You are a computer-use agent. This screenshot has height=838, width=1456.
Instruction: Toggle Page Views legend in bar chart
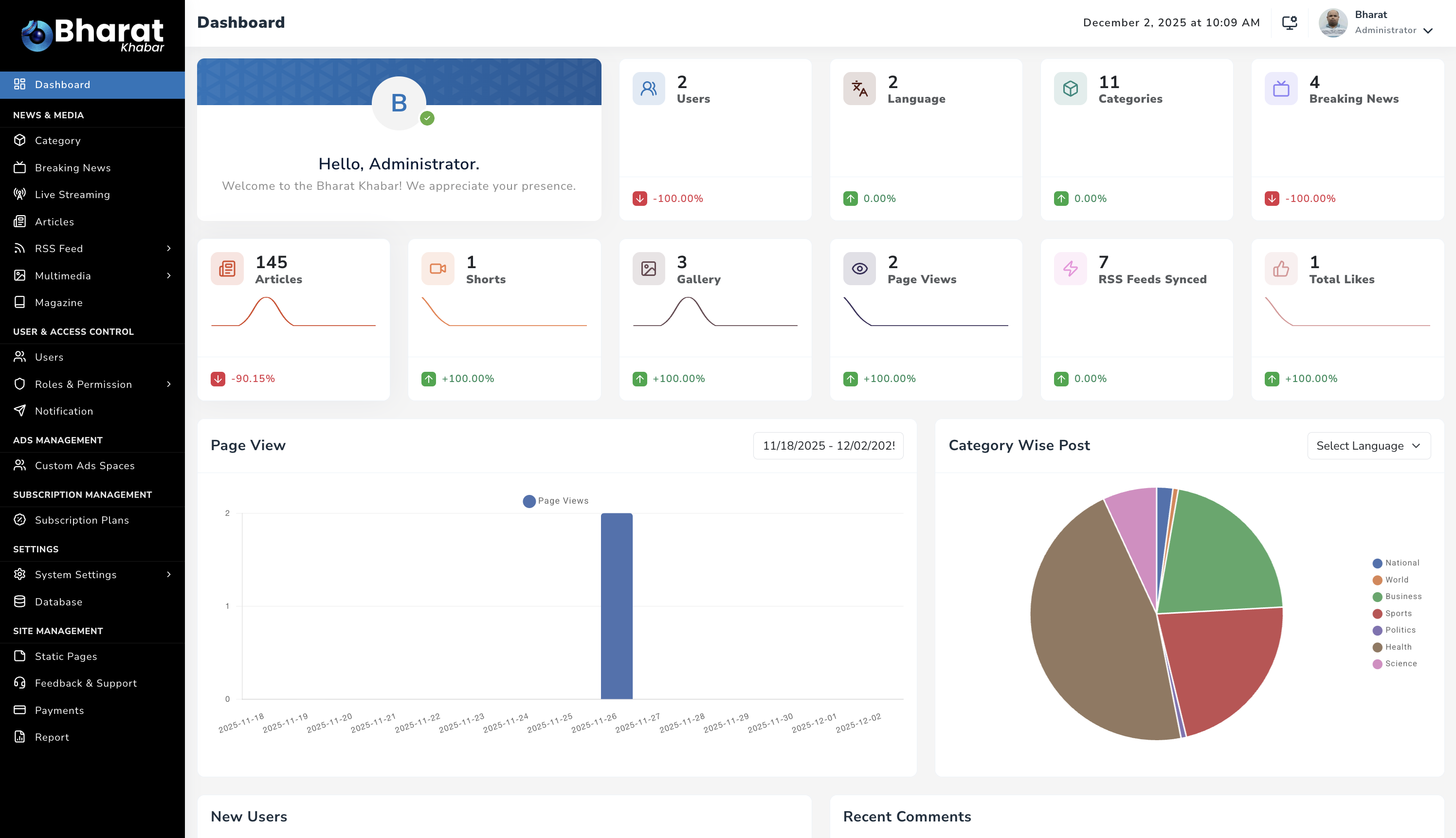pos(555,501)
